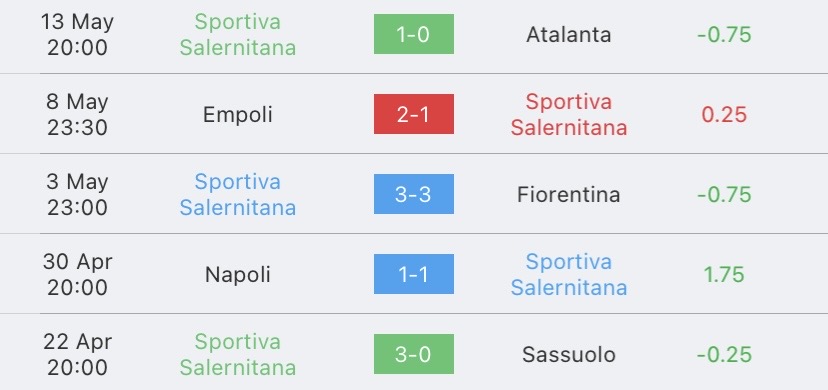Viewport: 828px width, 390px height.
Task: Open the Fiorentina team link
Action: pyautogui.click(x=569, y=195)
